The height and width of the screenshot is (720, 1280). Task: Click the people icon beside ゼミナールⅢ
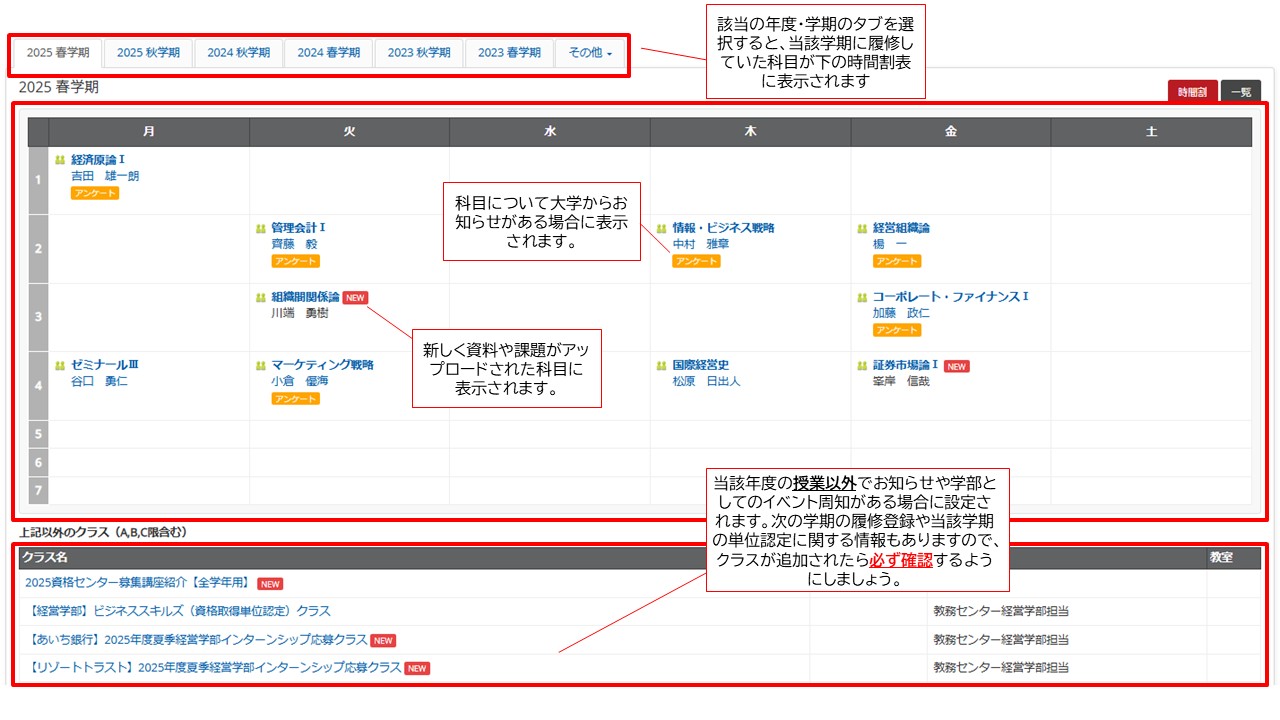(60, 366)
